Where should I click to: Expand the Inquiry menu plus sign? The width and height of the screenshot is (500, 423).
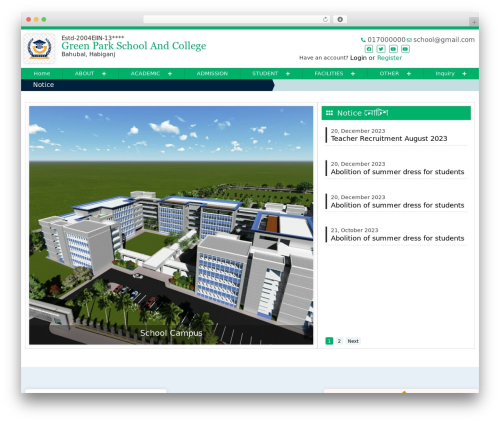coord(464,74)
